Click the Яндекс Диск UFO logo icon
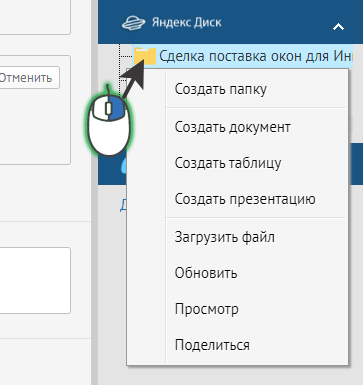Image resolution: width=363 pixels, height=385 pixels. point(133,23)
